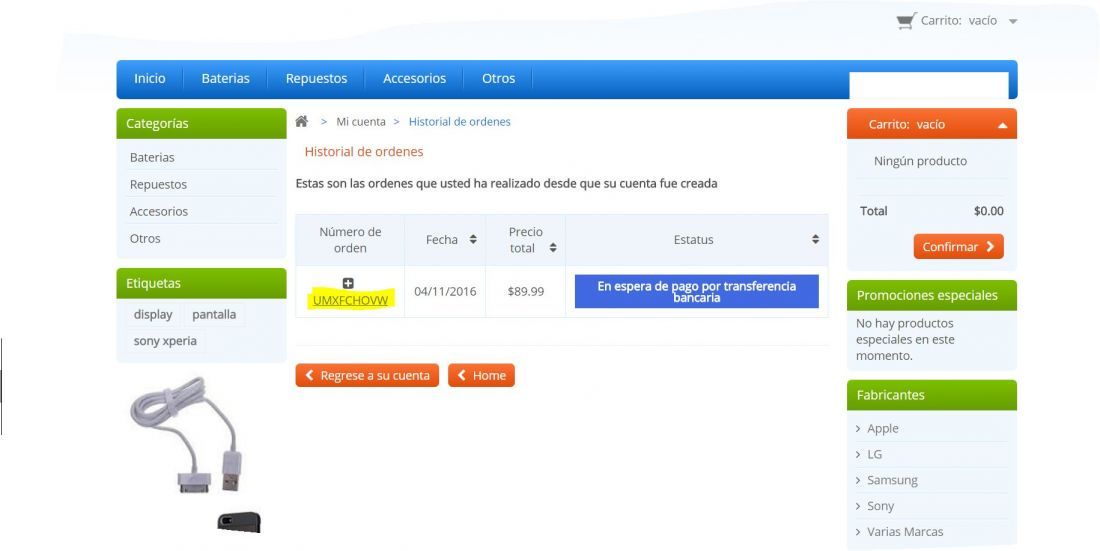Open the top Carrito dropdown arrow

(x=1012, y=22)
